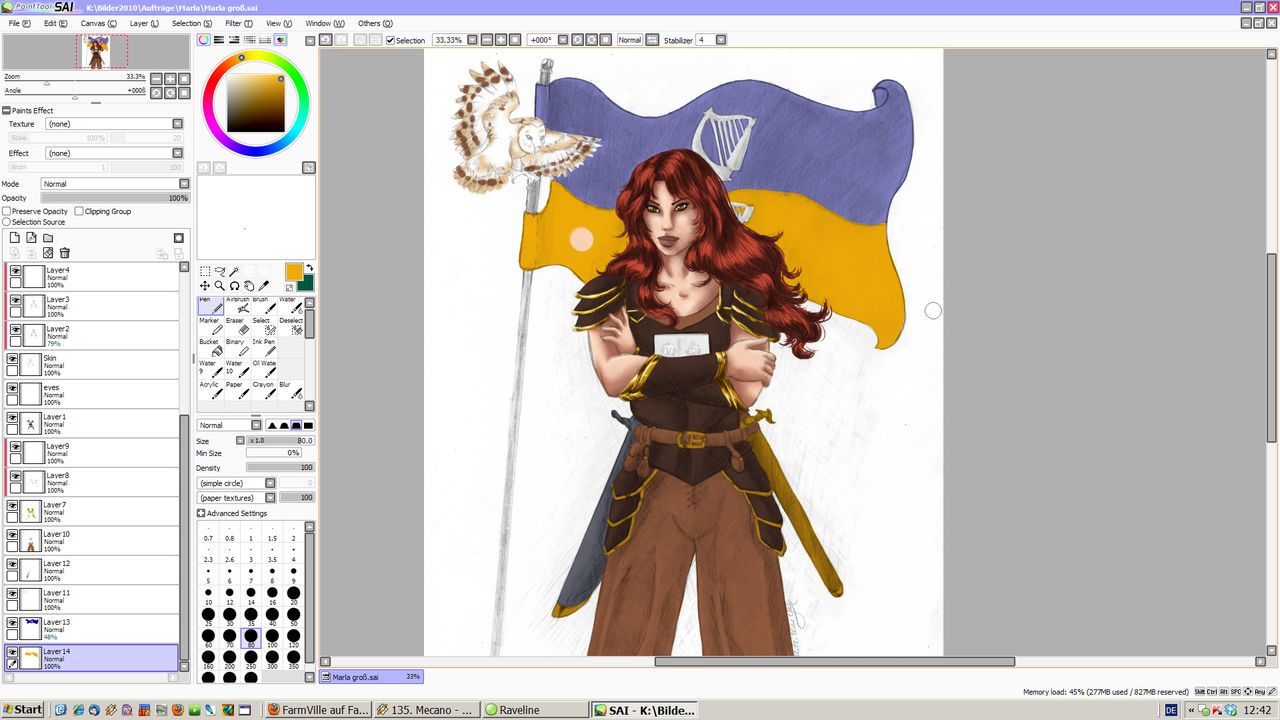Open the rotation angle dropdown in toolbar
Screen dimensions: 1280x720
pyautogui.click(x=563, y=40)
